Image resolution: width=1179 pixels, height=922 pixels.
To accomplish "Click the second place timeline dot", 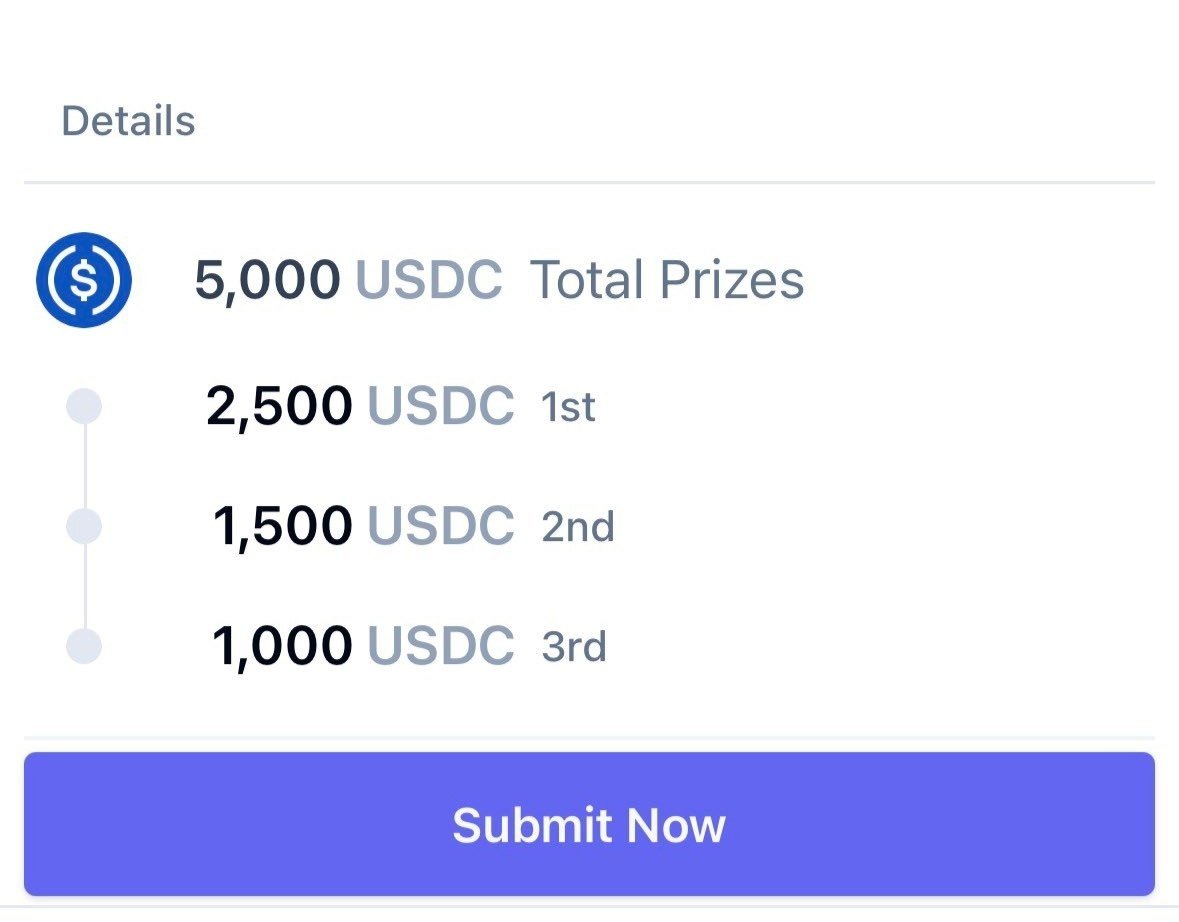I will tap(84, 526).
